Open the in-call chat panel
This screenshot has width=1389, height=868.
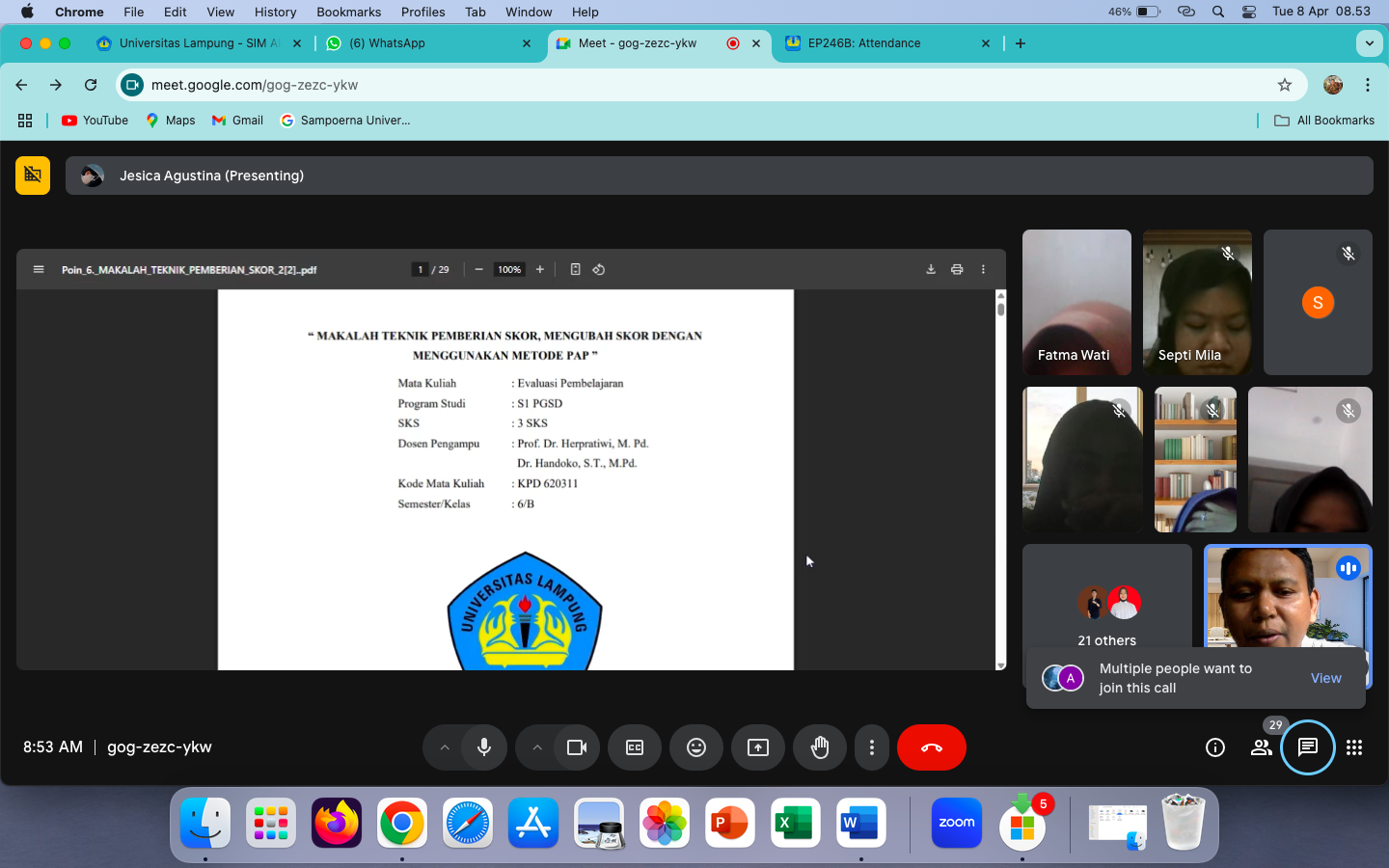(1308, 747)
